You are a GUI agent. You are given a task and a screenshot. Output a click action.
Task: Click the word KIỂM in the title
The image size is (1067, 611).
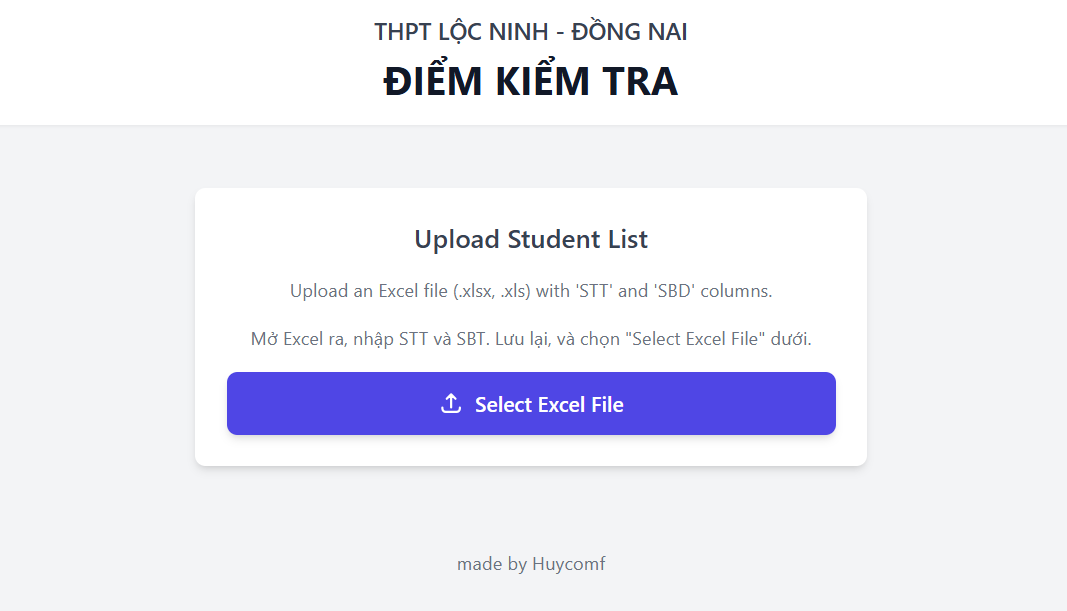point(541,82)
